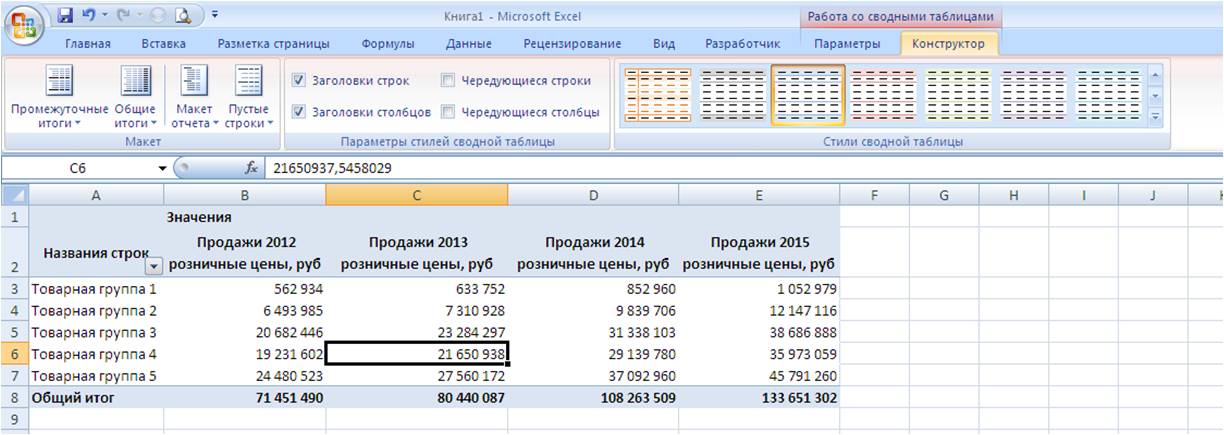Switch to the Параметры tab
Image resolution: width=1224 pixels, height=435 pixels.
point(847,44)
